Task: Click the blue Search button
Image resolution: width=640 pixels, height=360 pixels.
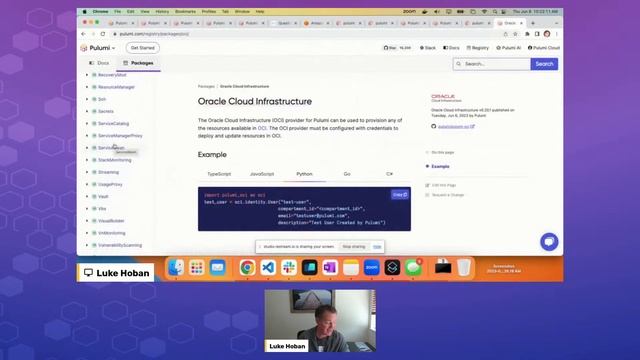Action: 544,64
